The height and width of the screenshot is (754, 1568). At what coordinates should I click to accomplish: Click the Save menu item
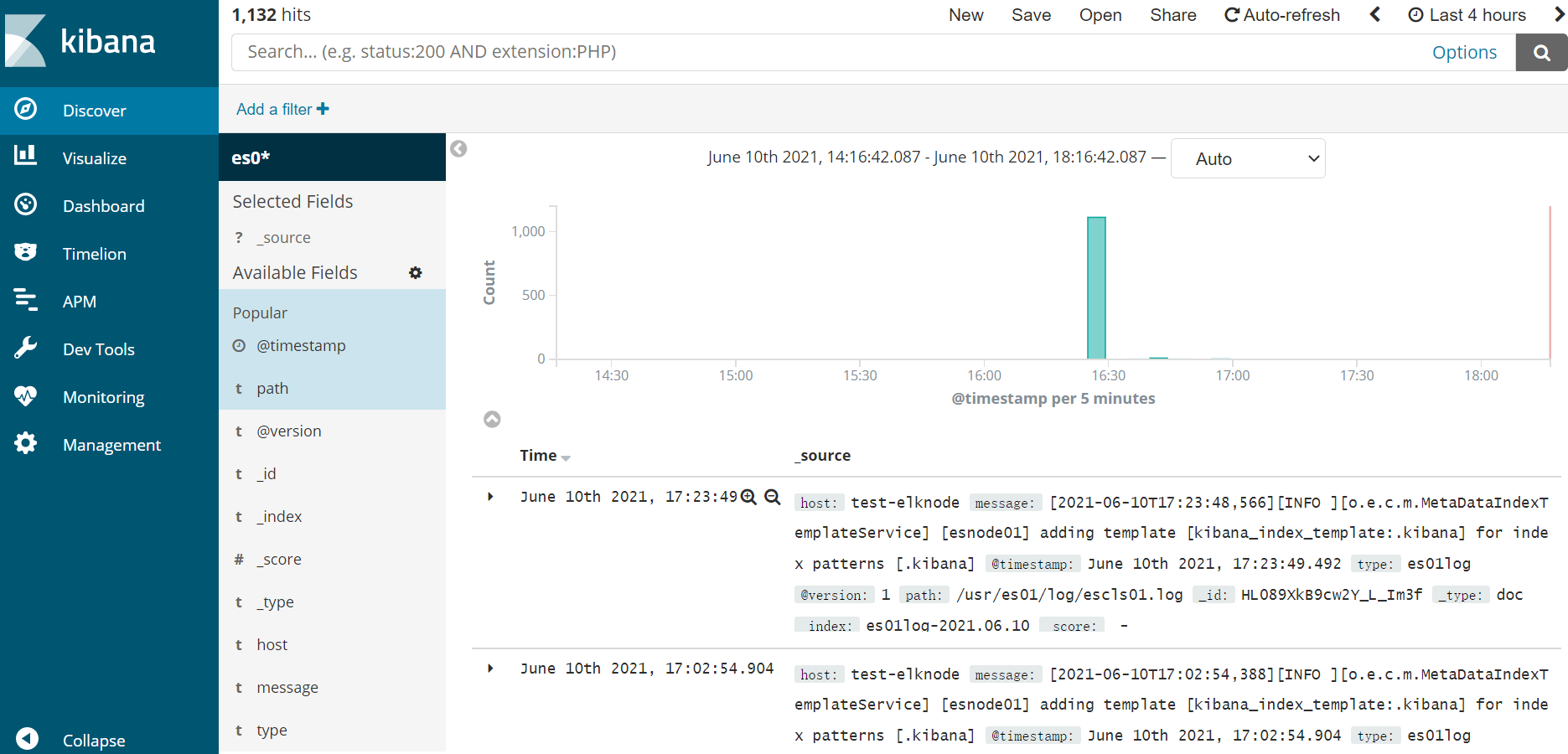(1031, 15)
